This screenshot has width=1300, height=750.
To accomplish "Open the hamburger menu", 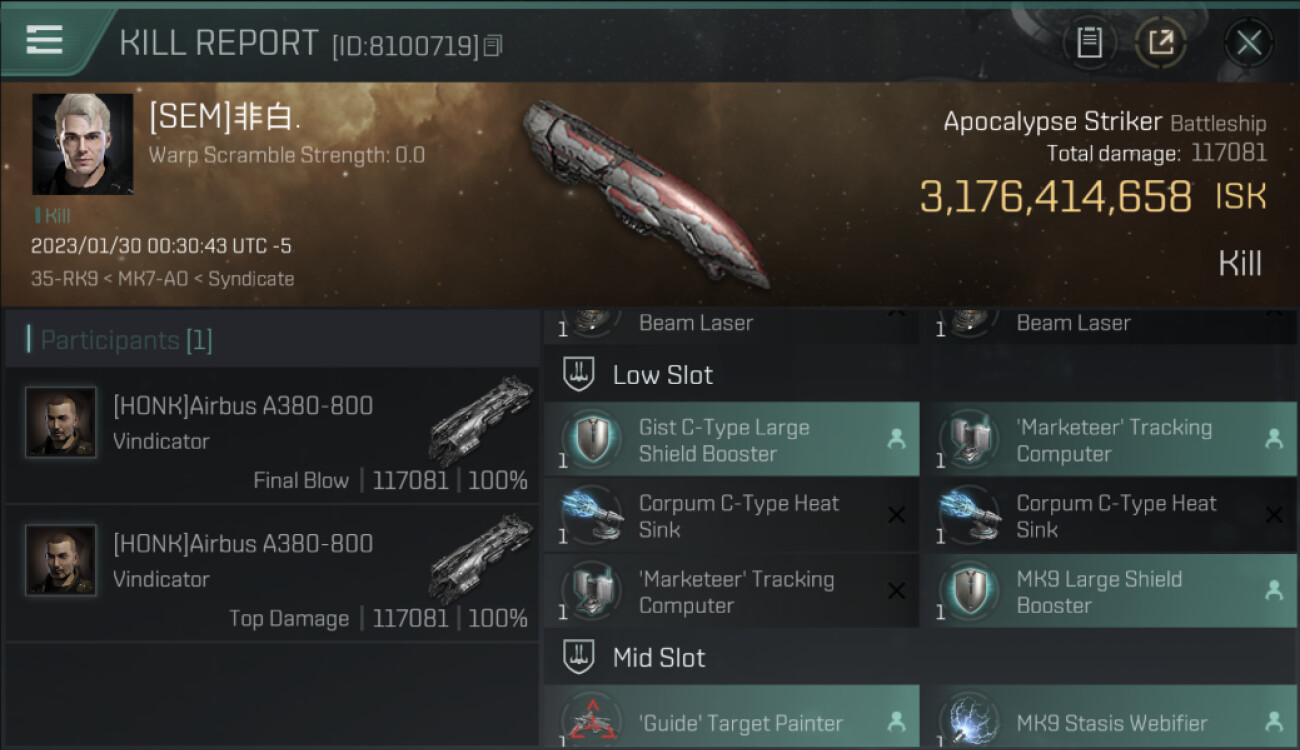I will tap(44, 40).
